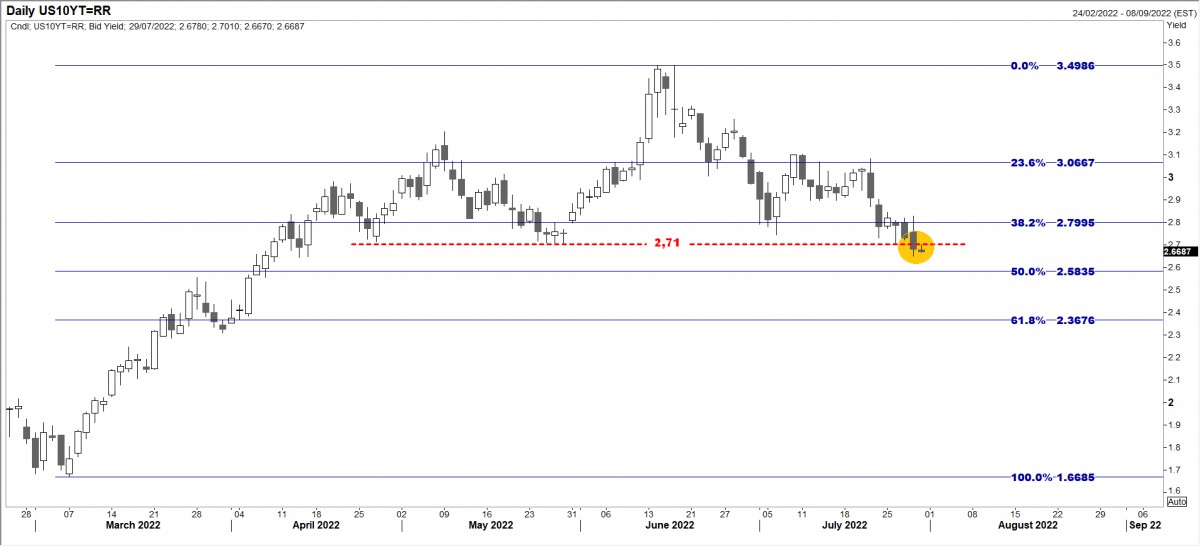This screenshot has width=1200, height=548.
Task: Click Sep 22 on the time axis
Action: pyautogui.click(x=1143, y=524)
